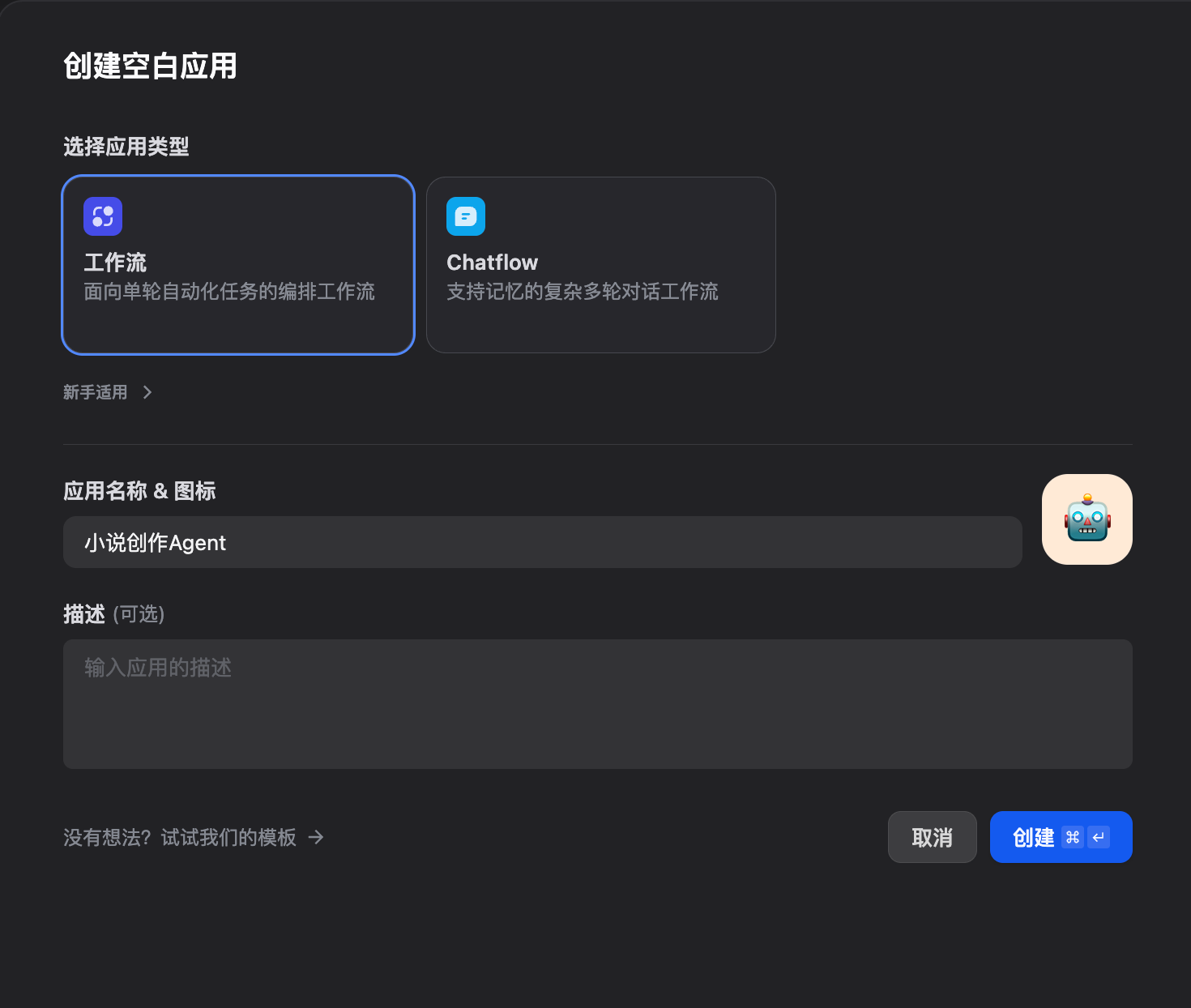Select the Chatflow application type card

[600, 265]
